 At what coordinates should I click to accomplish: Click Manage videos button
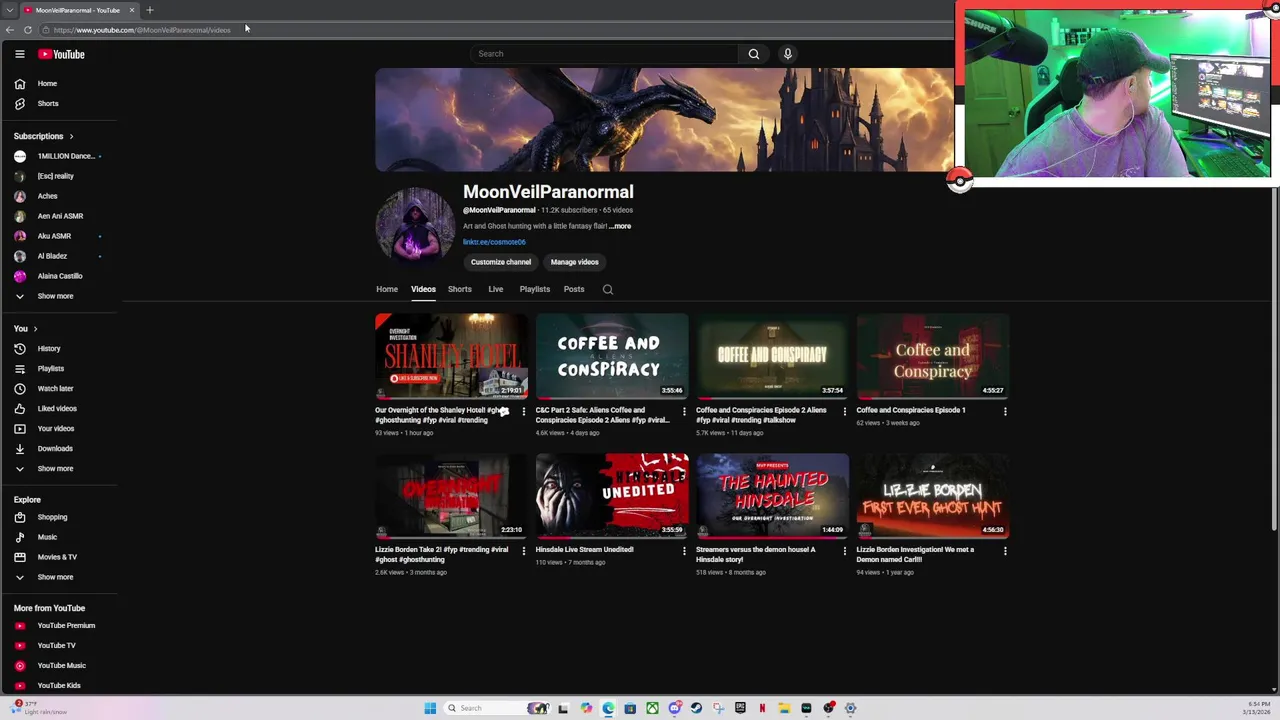574,262
